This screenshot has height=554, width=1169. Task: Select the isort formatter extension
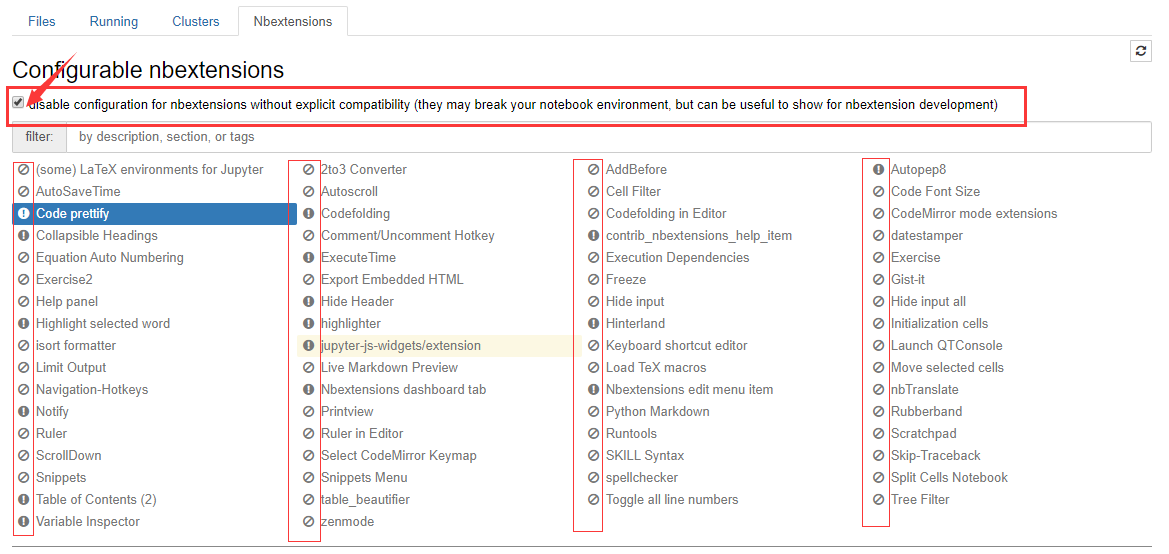(x=76, y=346)
